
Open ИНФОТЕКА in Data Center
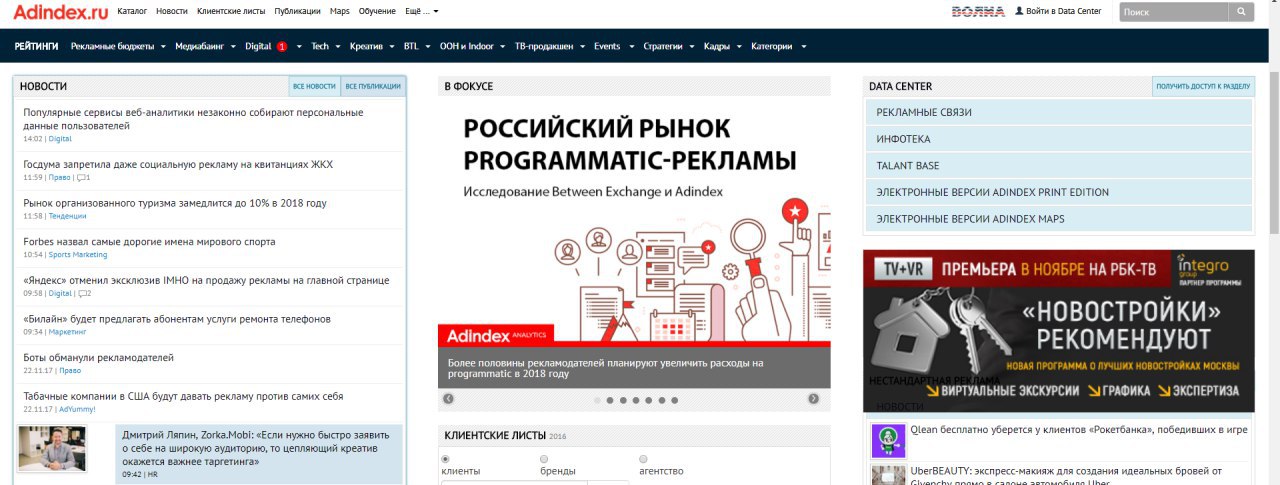[1059, 139]
